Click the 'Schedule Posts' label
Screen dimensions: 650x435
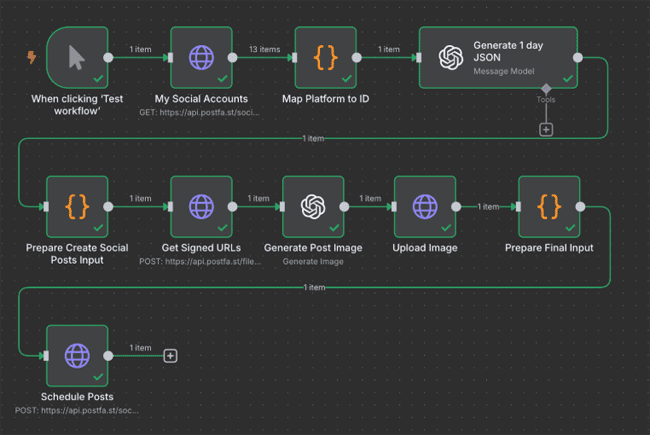point(77,397)
